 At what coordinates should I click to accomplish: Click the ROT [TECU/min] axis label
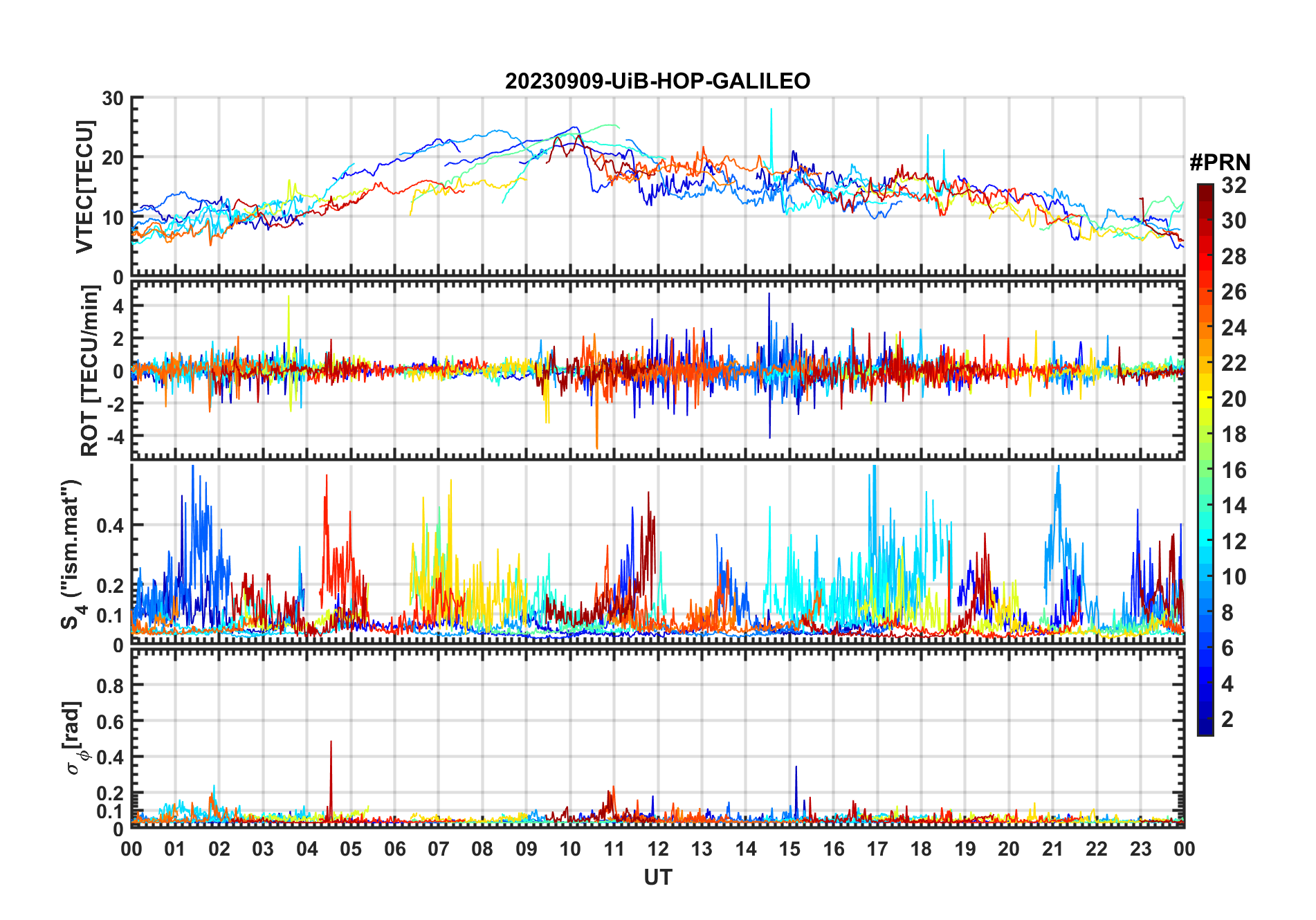[89, 371]
